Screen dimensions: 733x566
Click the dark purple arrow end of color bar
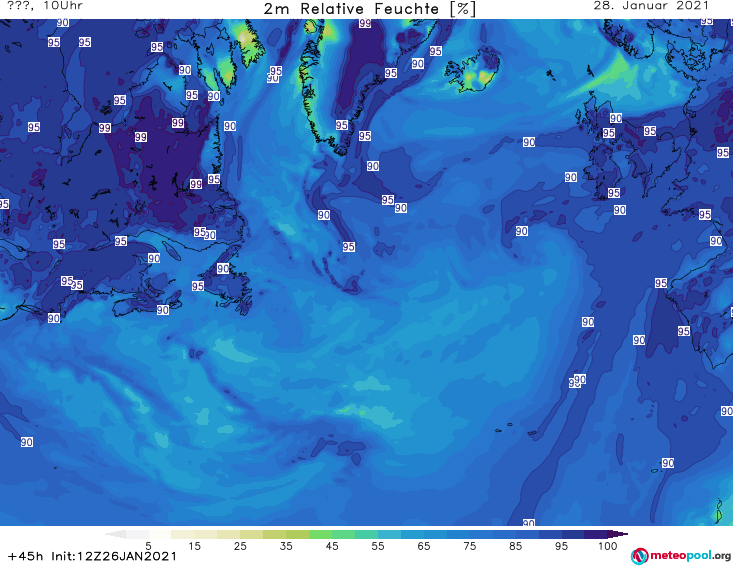pyautogui.click(x=618, y=534)
